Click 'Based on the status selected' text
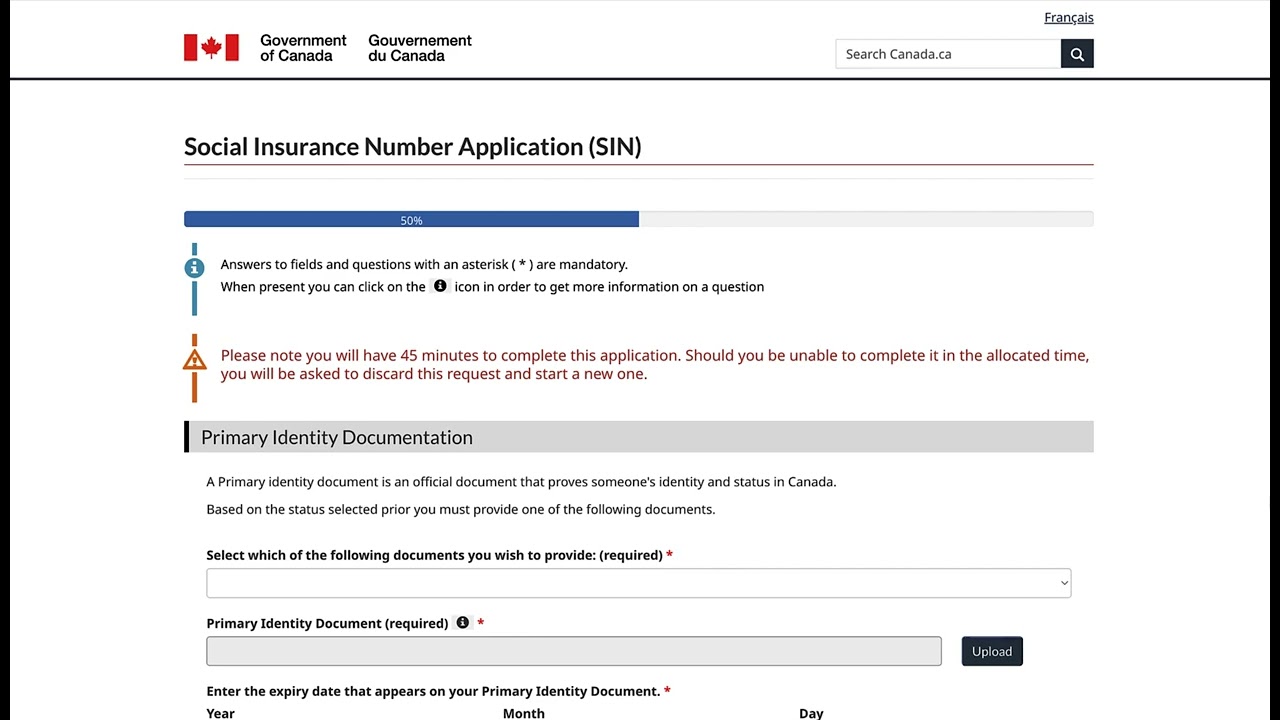The image size is (1280, 720). pyautogui.click(x=461, y=509)
